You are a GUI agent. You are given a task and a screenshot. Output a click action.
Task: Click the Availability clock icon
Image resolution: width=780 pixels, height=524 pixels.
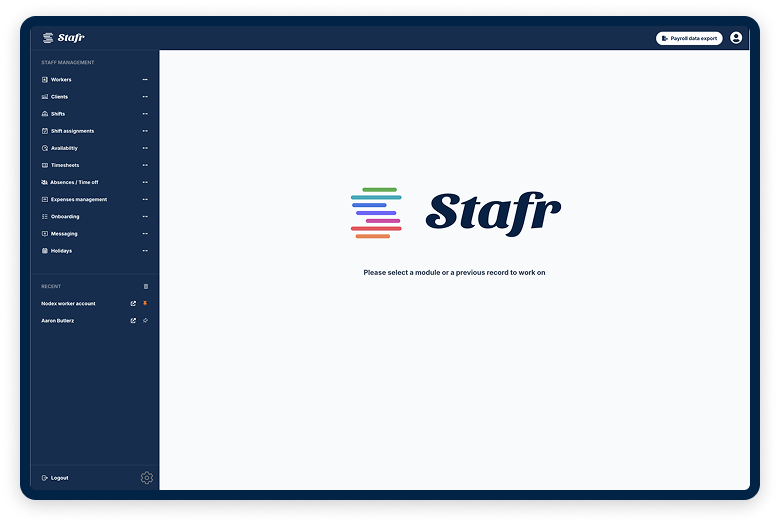(44, 148)
